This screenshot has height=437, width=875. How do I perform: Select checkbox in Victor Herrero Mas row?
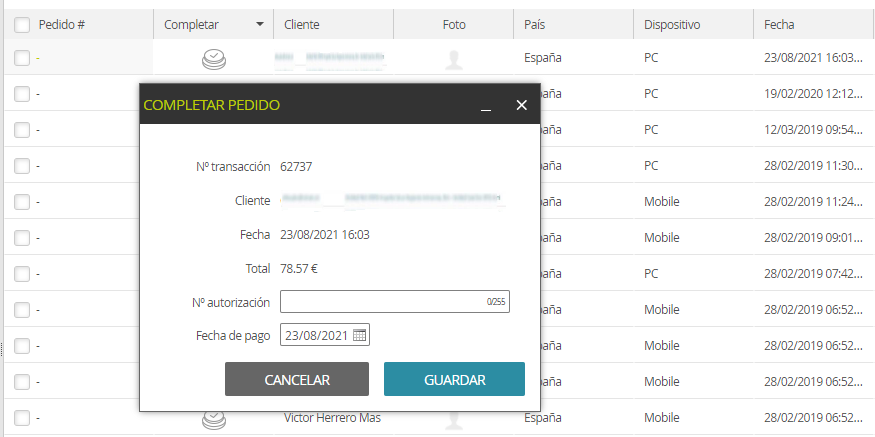point(22,417)
